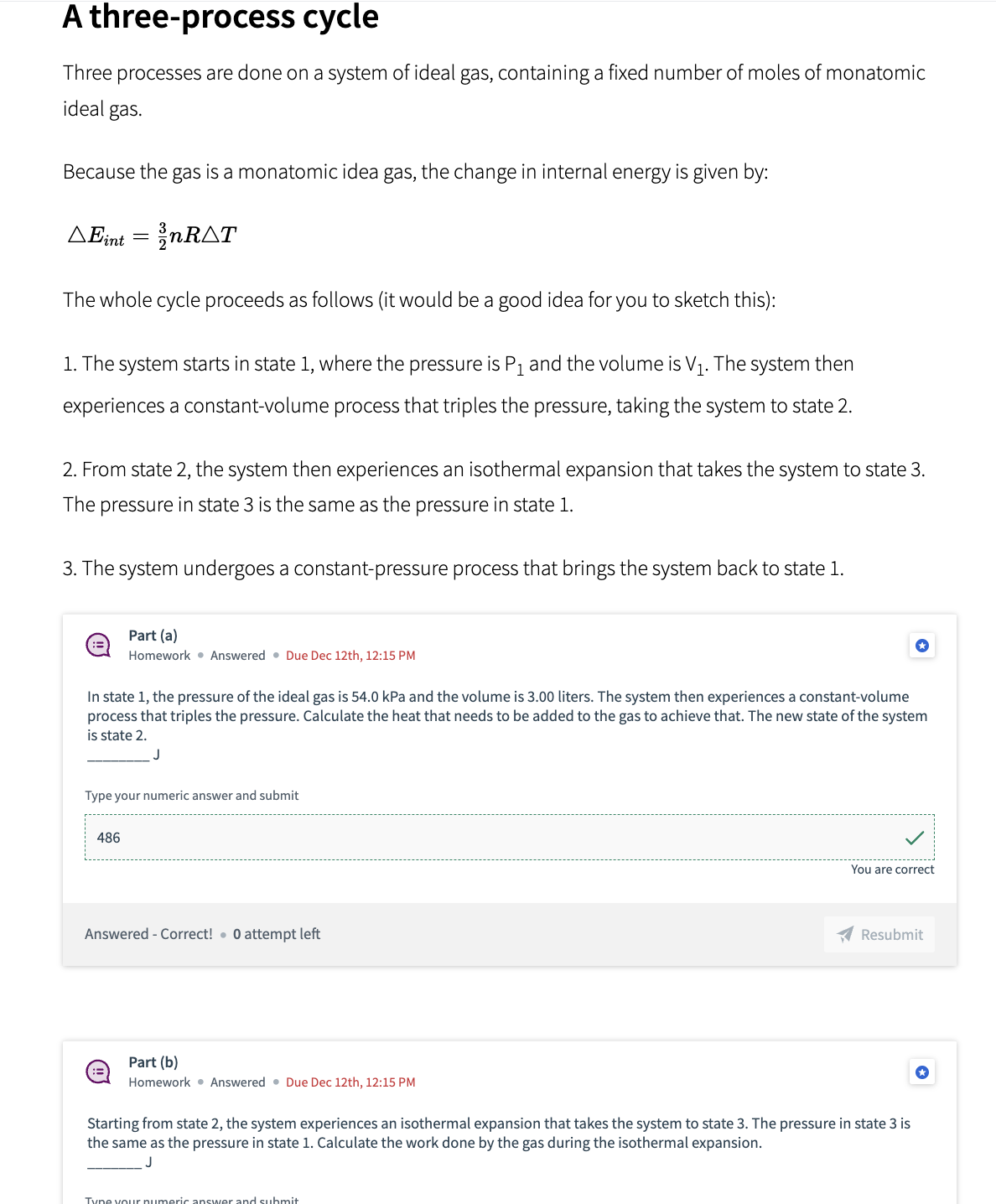The width and height of the screenshot is (996, 1204).
Task: Select the Homework label under Part (a)
Action: [158, 655]
